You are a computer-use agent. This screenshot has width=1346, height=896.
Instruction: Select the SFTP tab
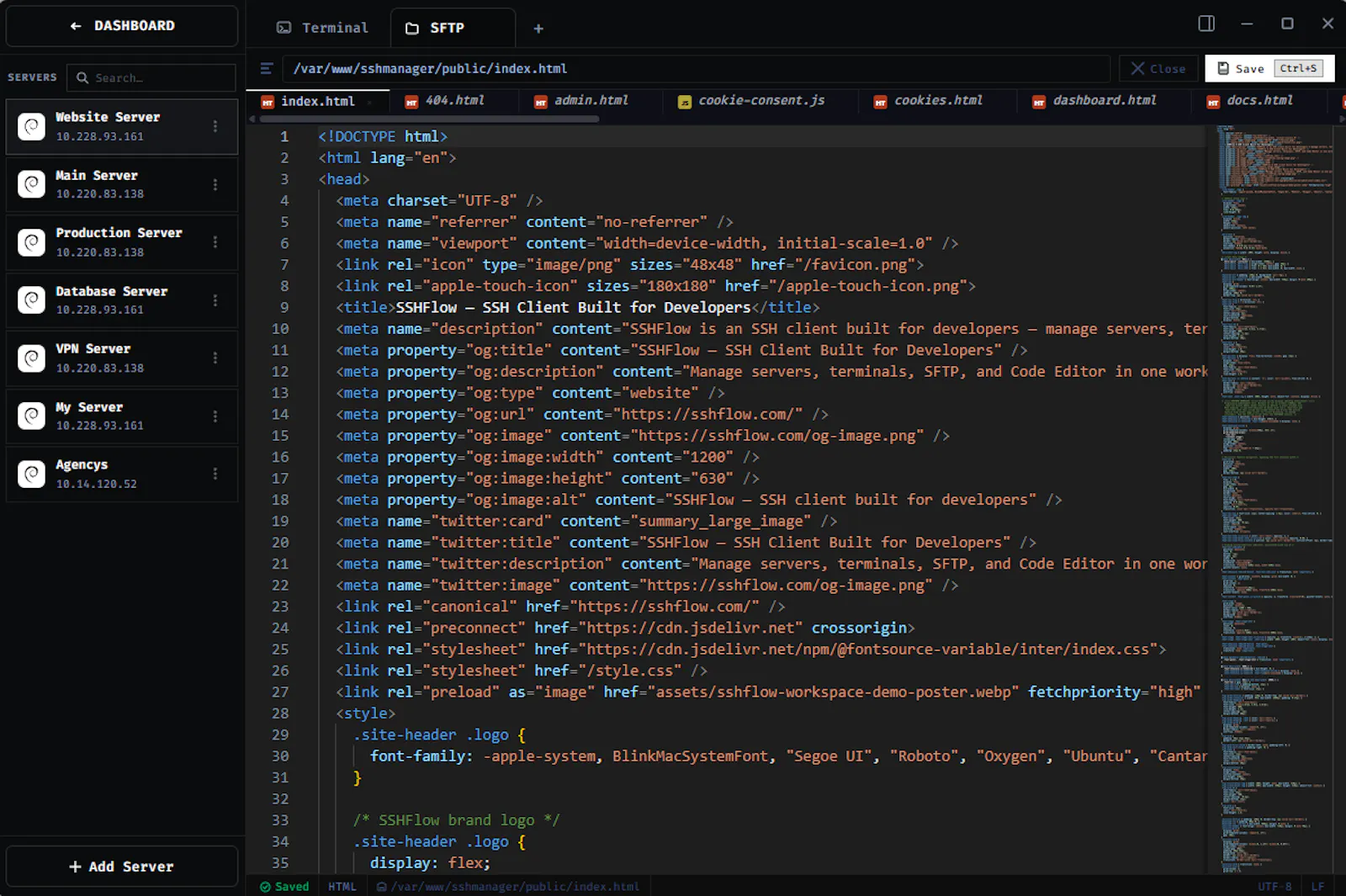click(x=453, y=28)
